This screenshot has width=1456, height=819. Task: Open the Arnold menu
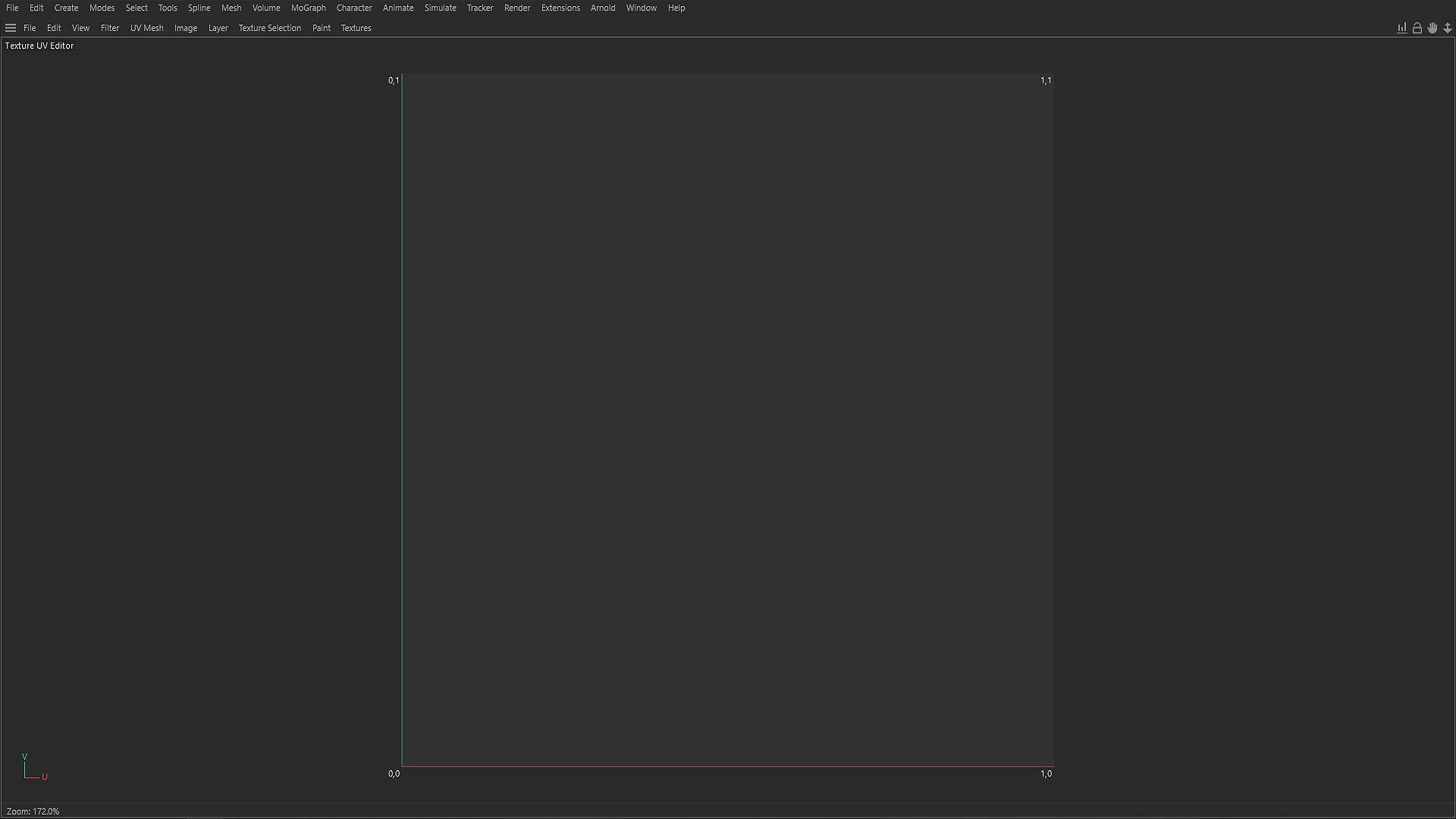coord(603,8)
